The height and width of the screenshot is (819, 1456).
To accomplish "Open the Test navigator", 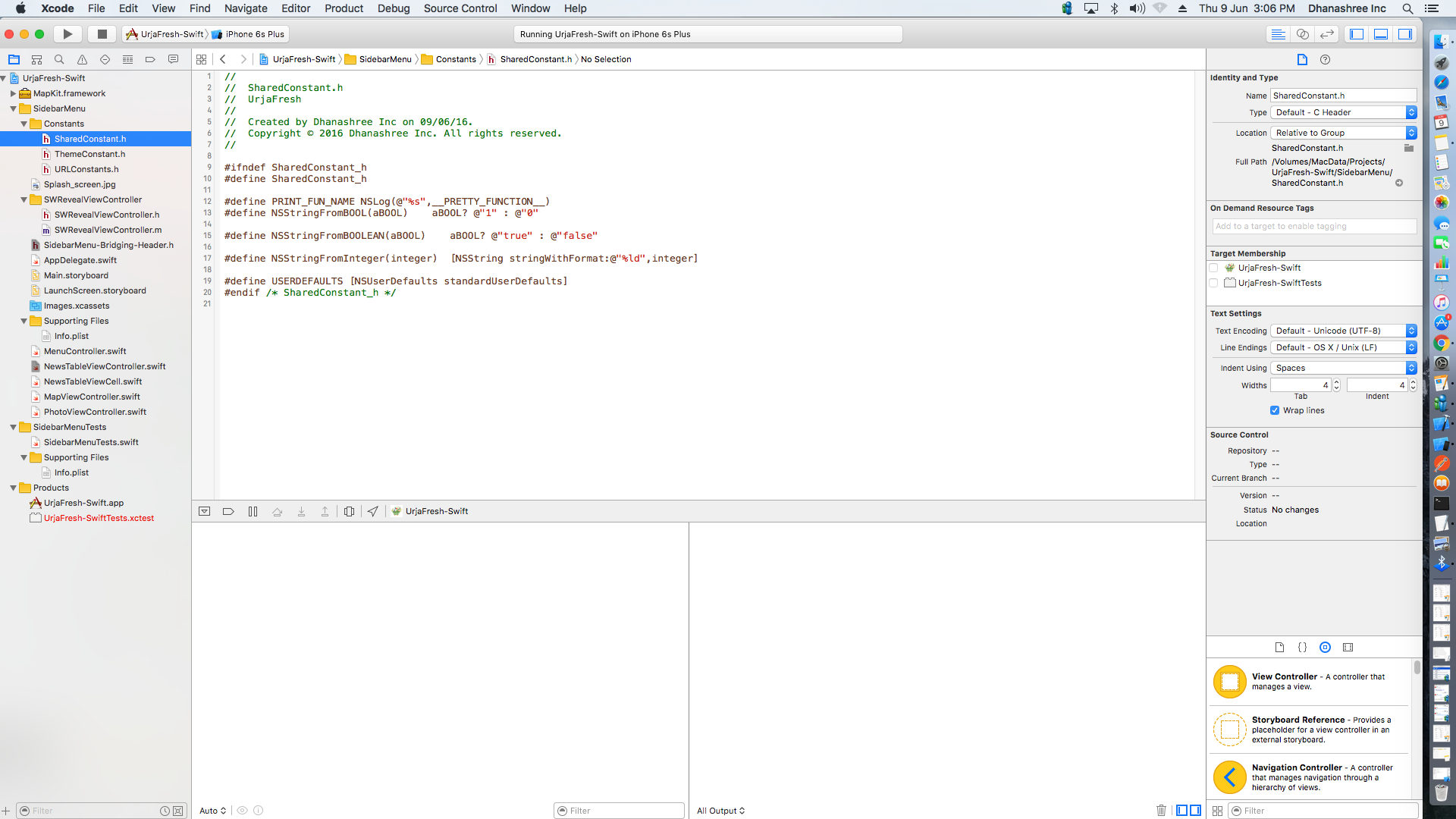I will (105, 59).
